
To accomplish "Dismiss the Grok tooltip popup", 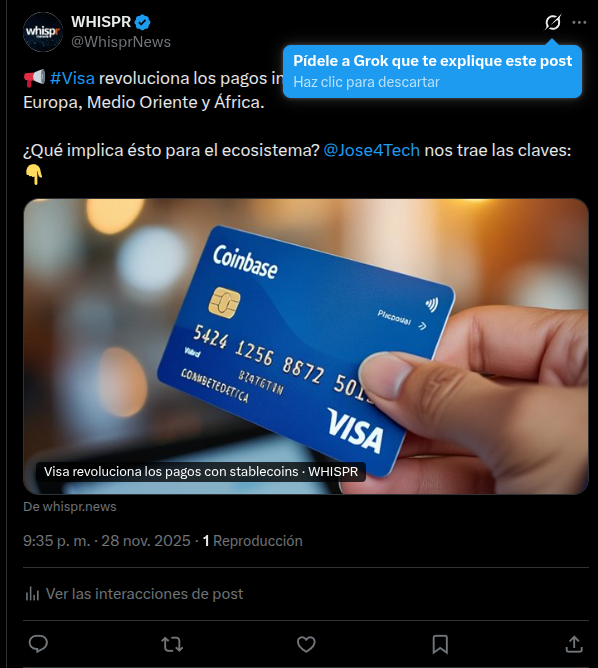I will tap(432, 72).
